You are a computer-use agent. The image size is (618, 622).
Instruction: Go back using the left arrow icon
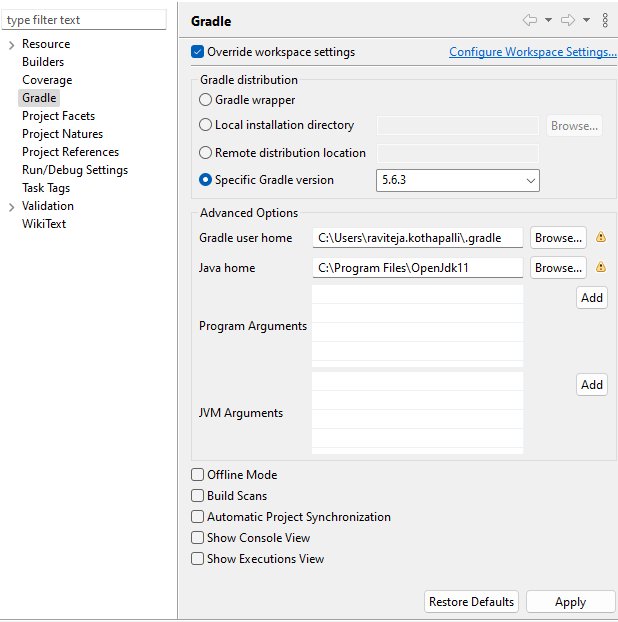tap(530, 20)
